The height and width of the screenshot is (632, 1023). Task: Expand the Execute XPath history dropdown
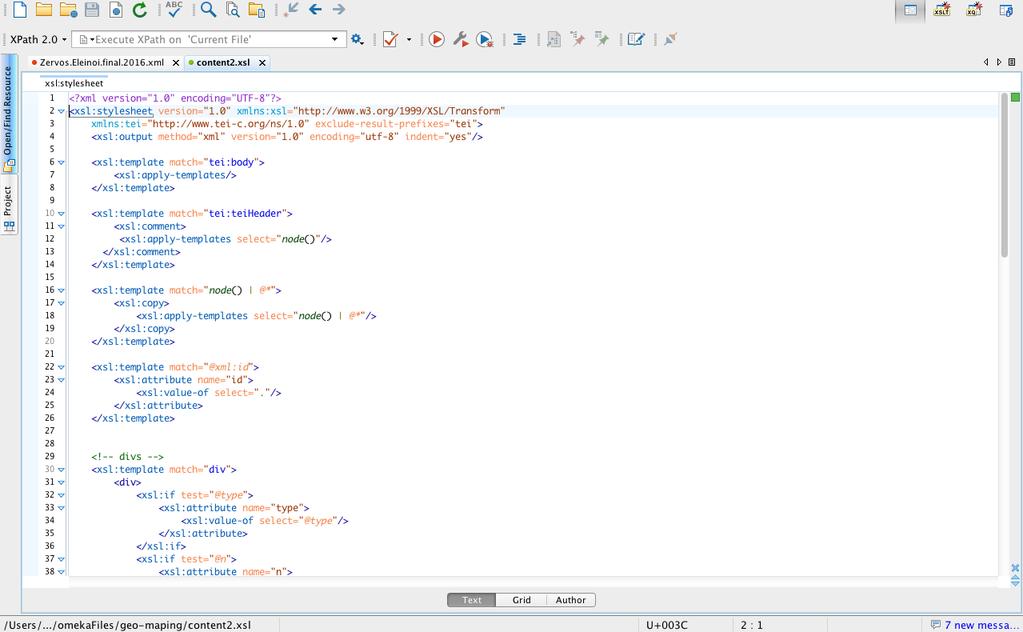pyautogui.click(x=335, y=39)
